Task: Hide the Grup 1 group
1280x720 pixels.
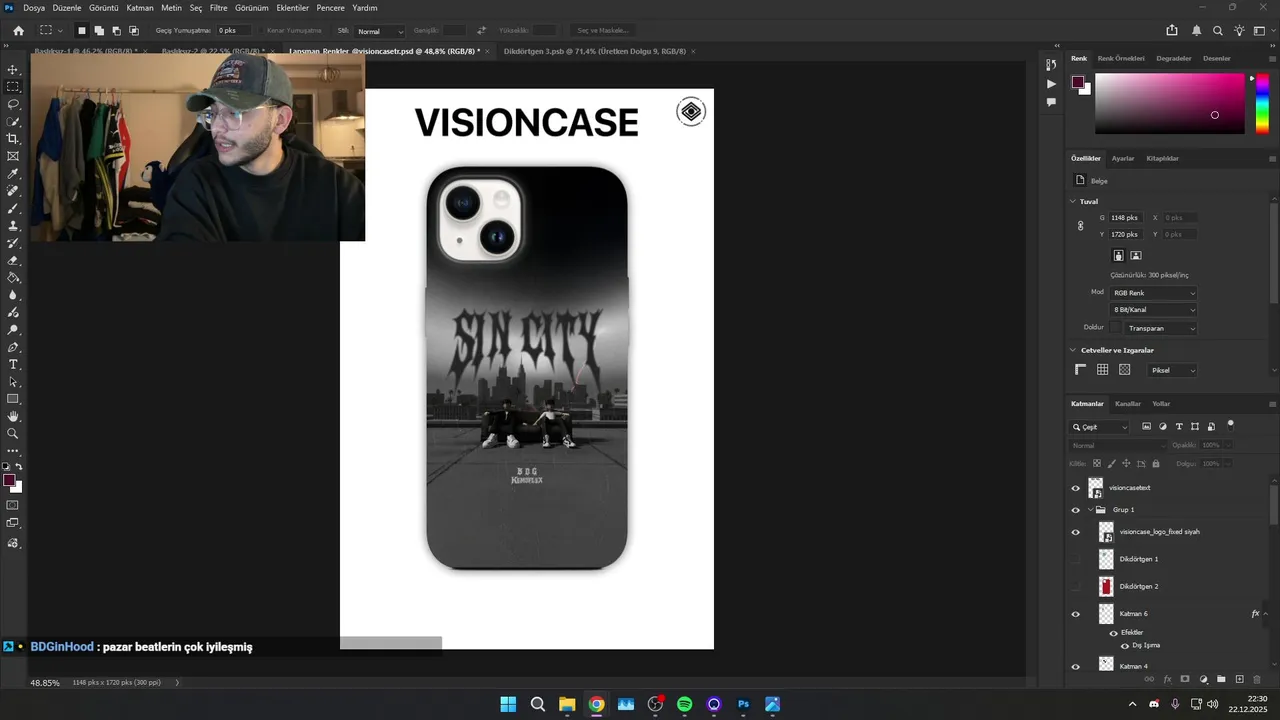Action: point(1076,510)
